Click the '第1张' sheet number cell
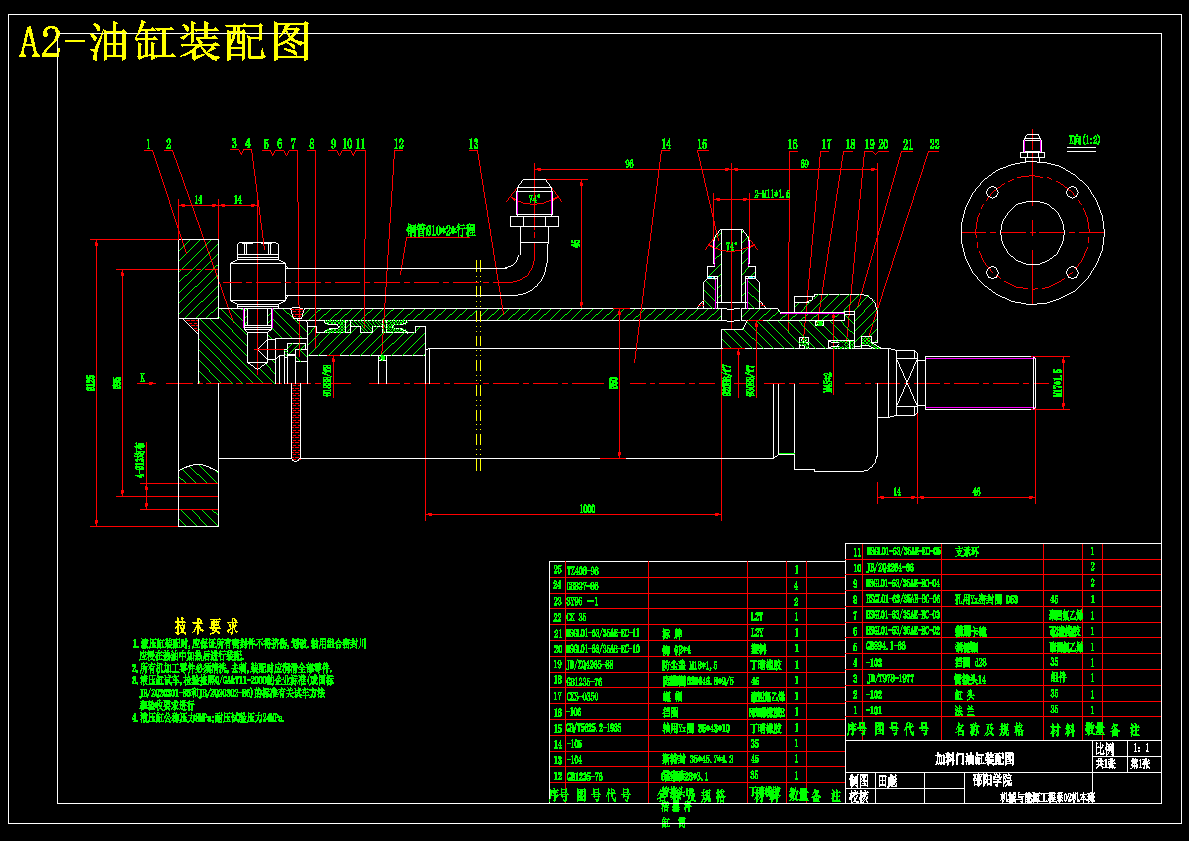The width and height of the screenshot is (1189, 841). click(1140, 764)
